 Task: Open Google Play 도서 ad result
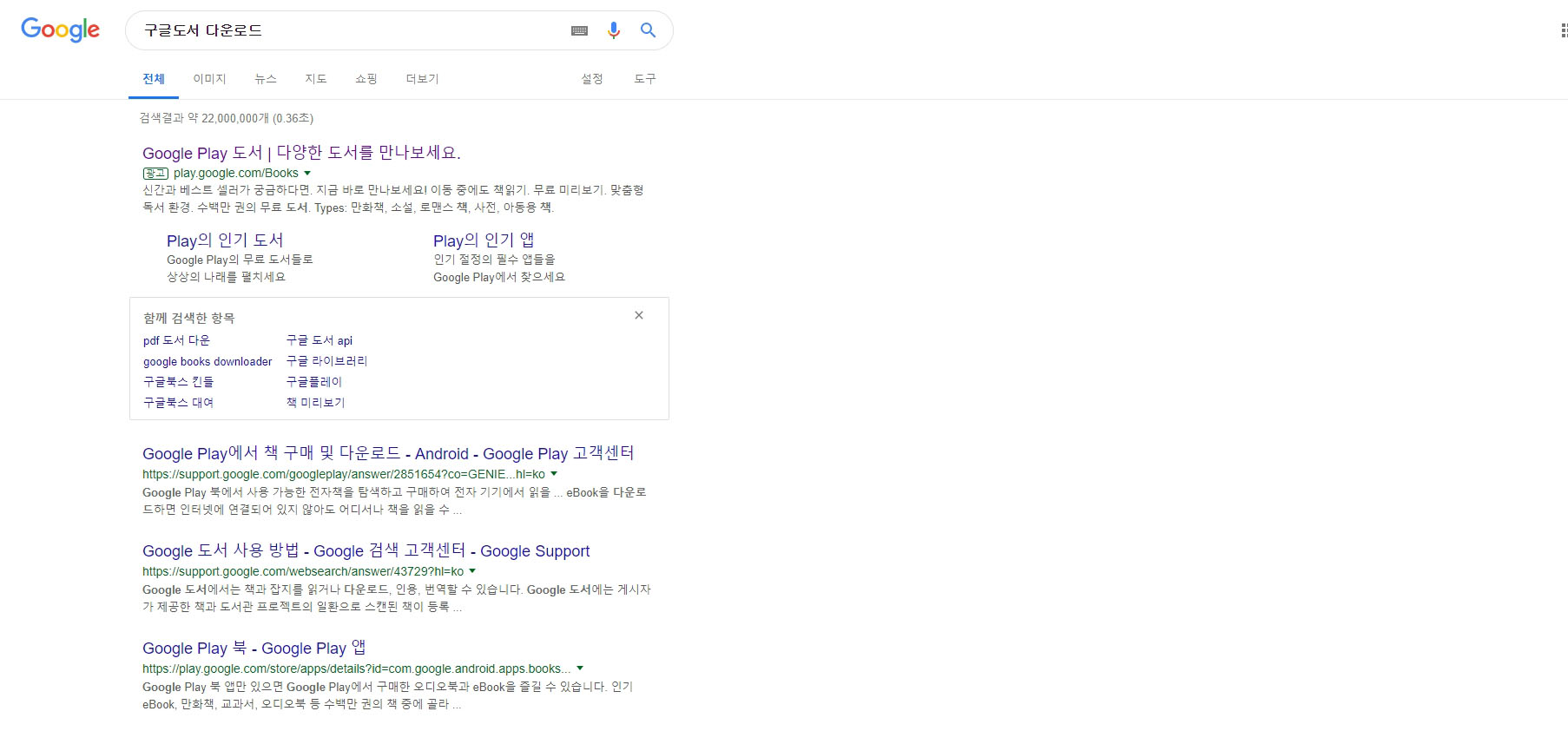301,153
